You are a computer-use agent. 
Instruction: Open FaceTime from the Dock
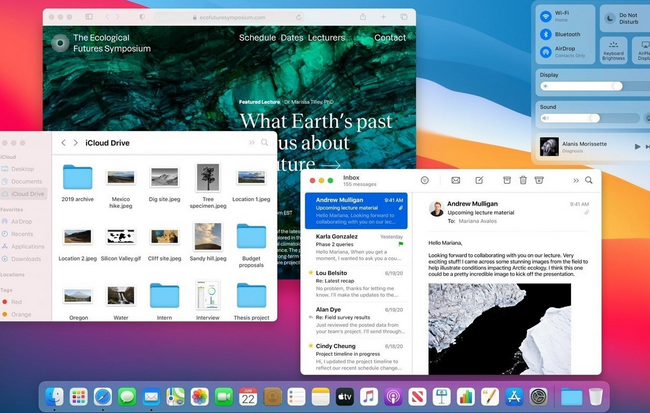[x=224, y=397]
